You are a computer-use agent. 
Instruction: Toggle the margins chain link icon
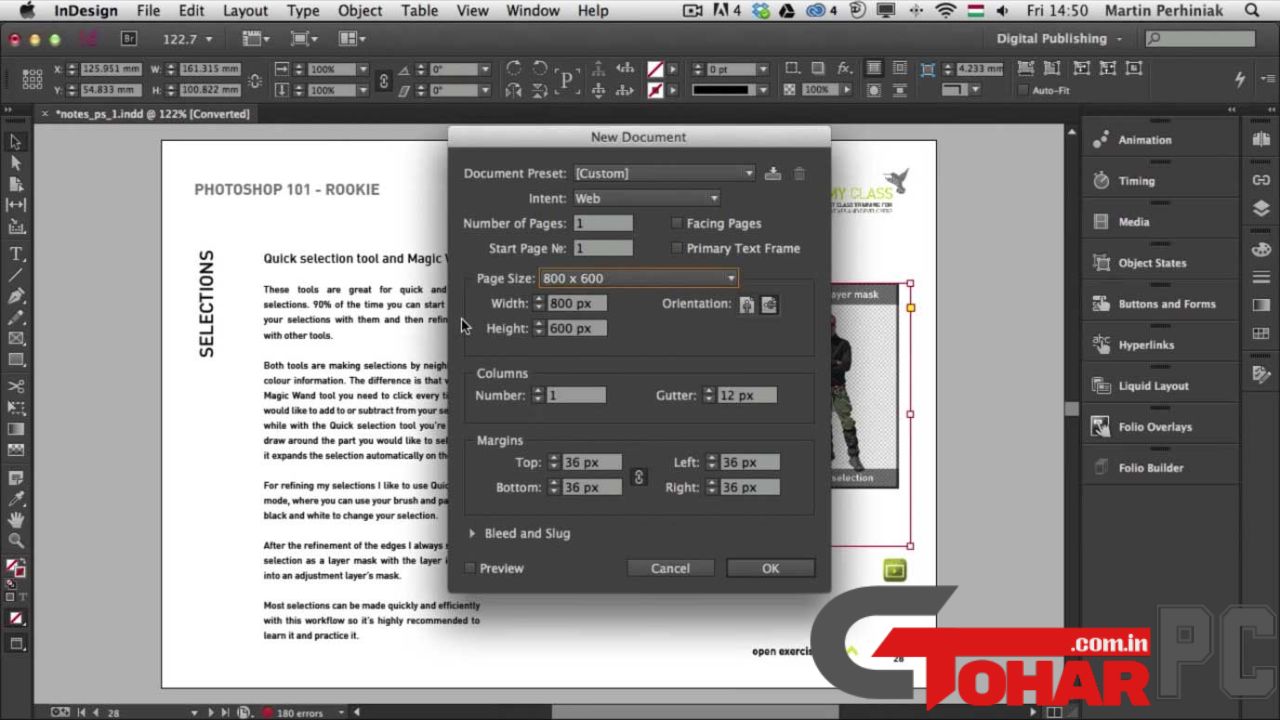(x=639, y=477)
